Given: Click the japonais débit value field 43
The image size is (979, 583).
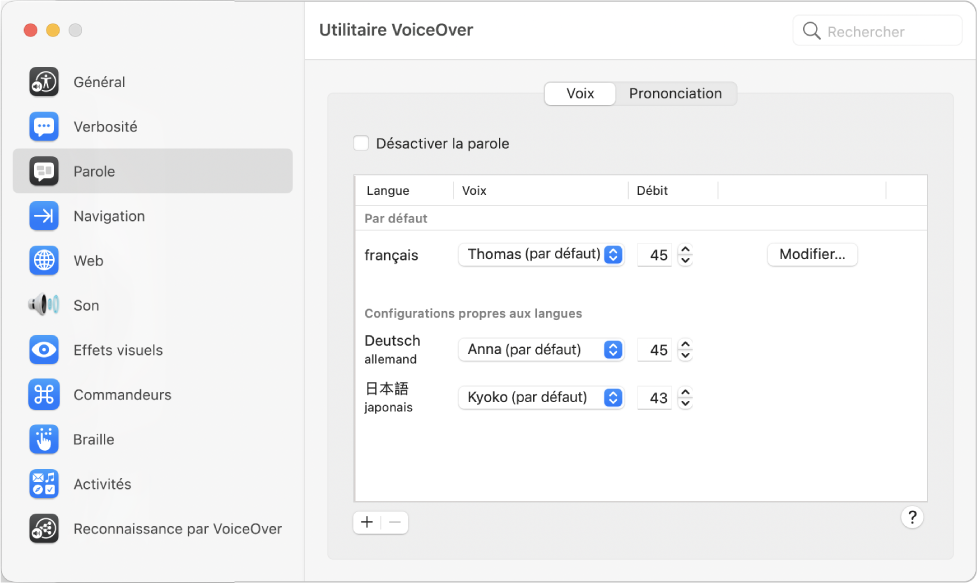Looking at the screenshot, I should 654,398.
